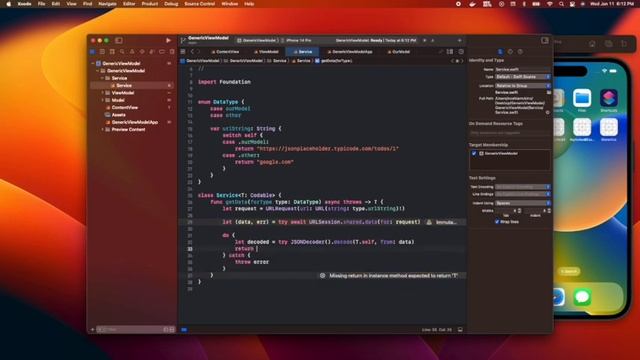This screenshot has width=640, height=360.
Task: Open Shortcuts app in the Simulator window
Action: click(609, 98)
